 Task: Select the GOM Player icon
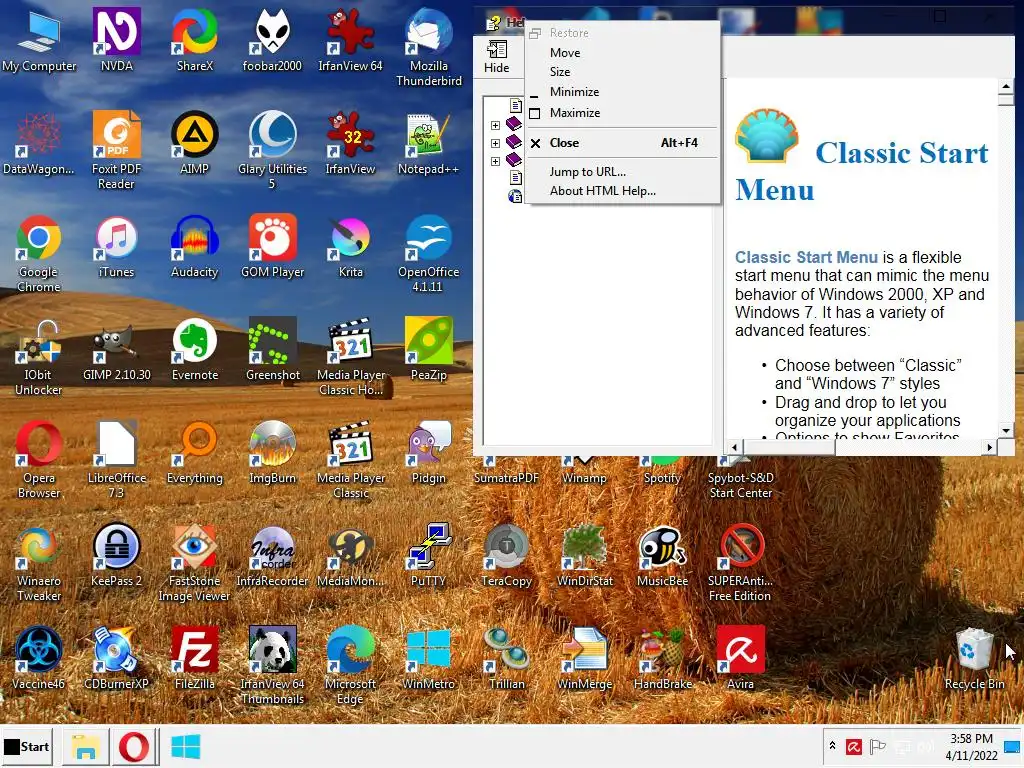click(272, 246)
